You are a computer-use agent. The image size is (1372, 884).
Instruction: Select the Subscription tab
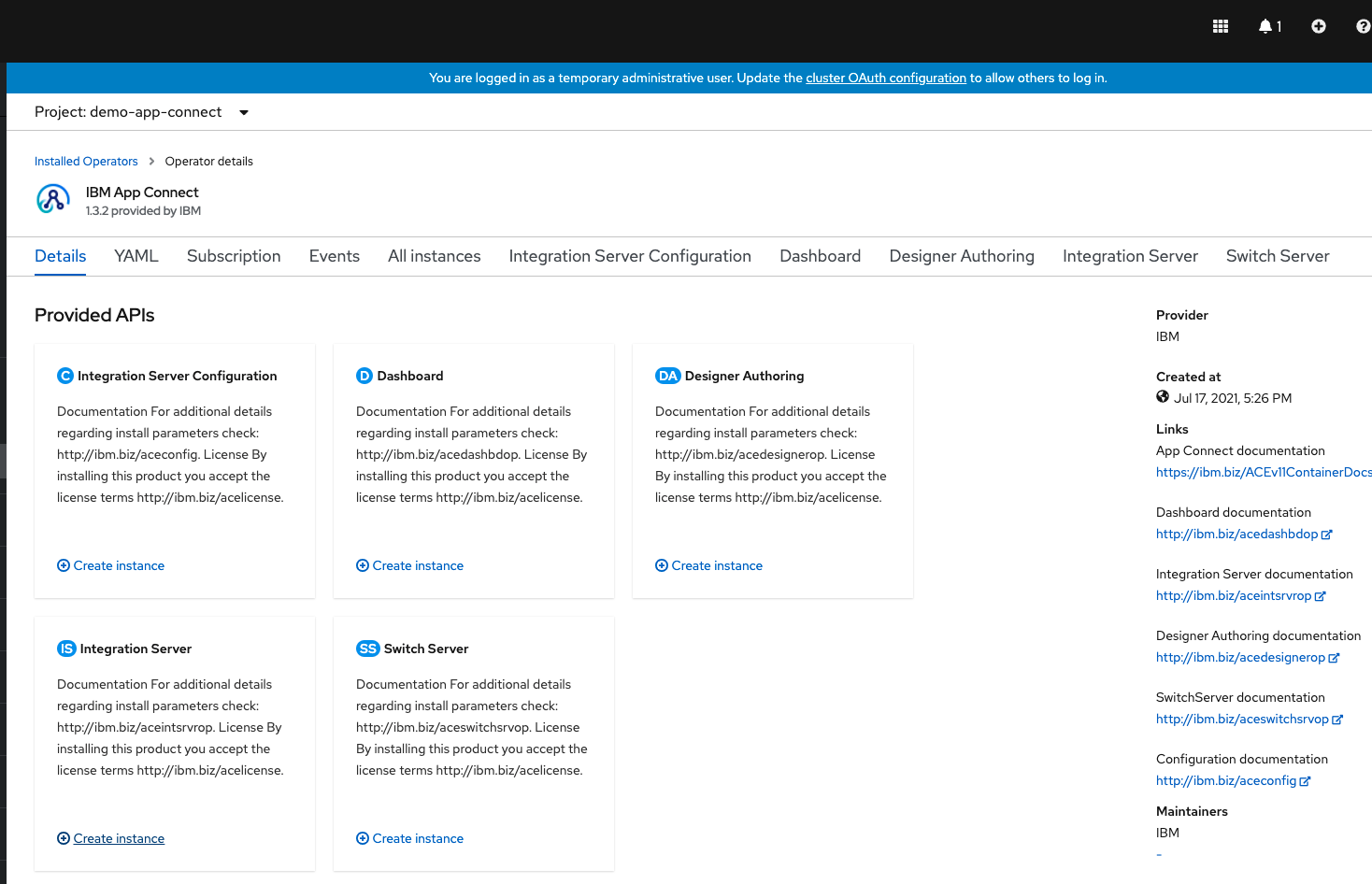point(234,255)
